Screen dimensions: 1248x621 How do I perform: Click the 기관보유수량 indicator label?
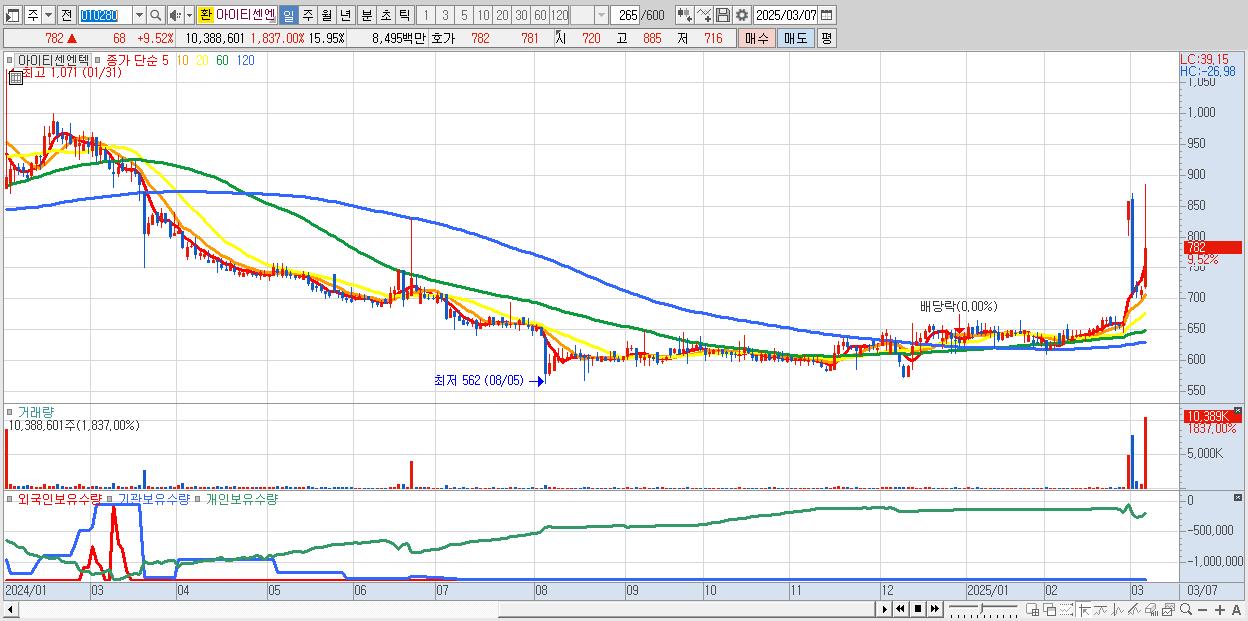coord(153,499)
